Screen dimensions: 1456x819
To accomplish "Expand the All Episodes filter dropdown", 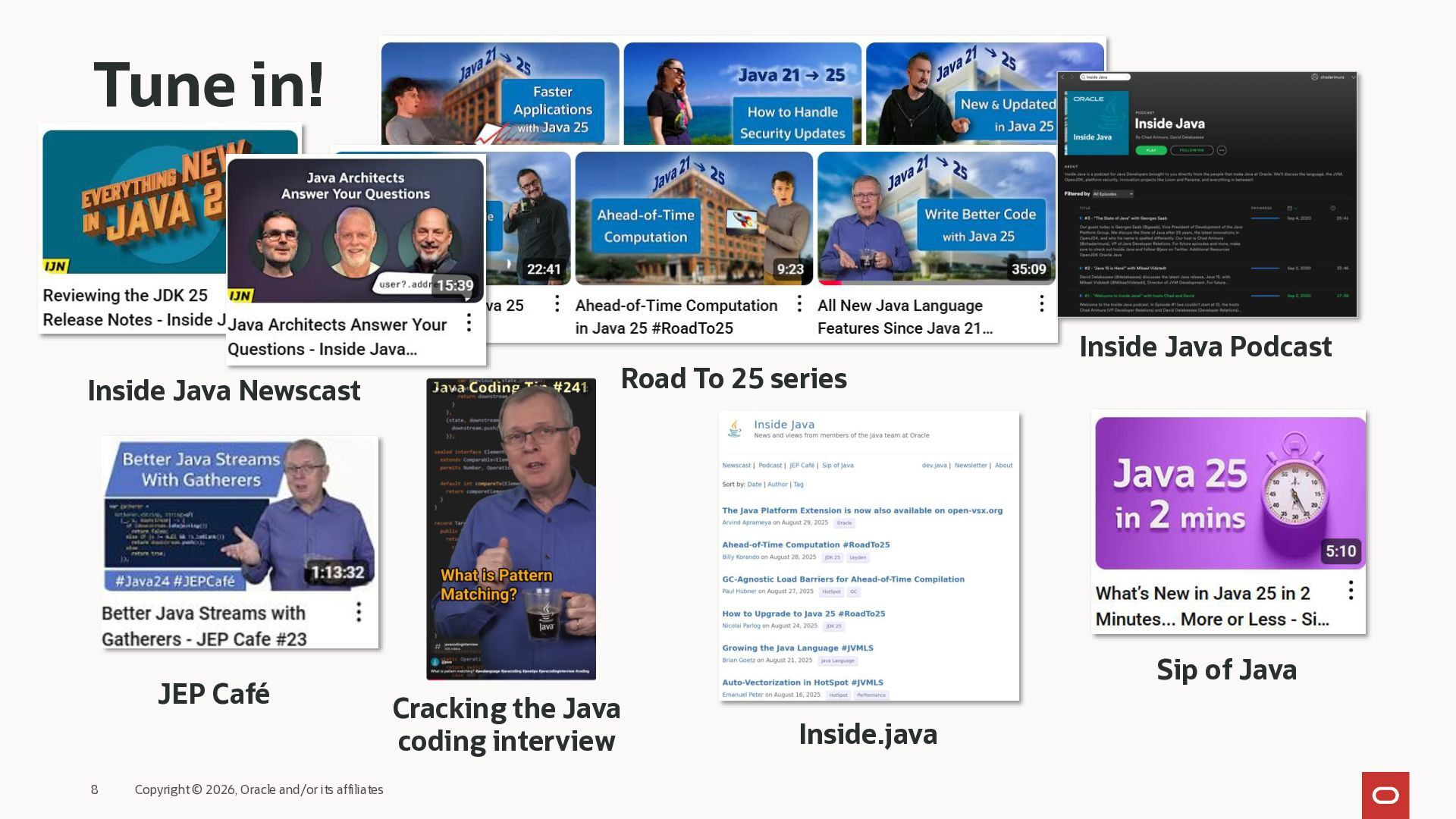I will (1113, 194).
